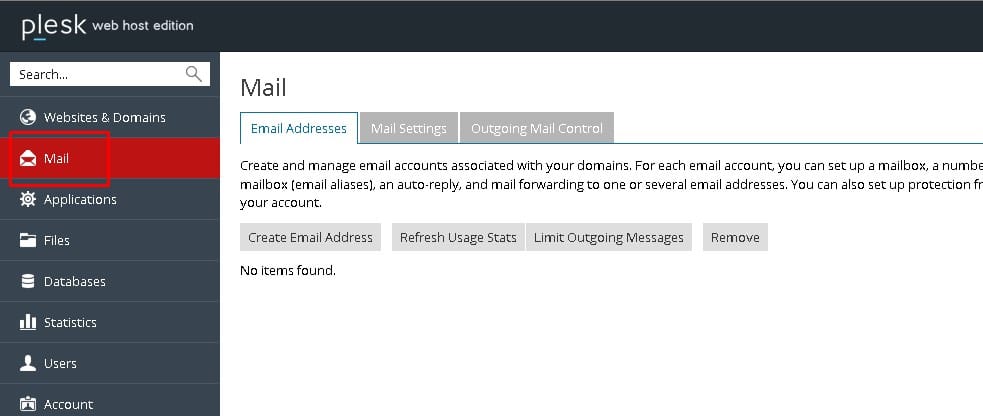Click the Refresh Usage Stats button
Image resolution: width=983 pixels, height=416 pixels.
[x=458, y=237]
